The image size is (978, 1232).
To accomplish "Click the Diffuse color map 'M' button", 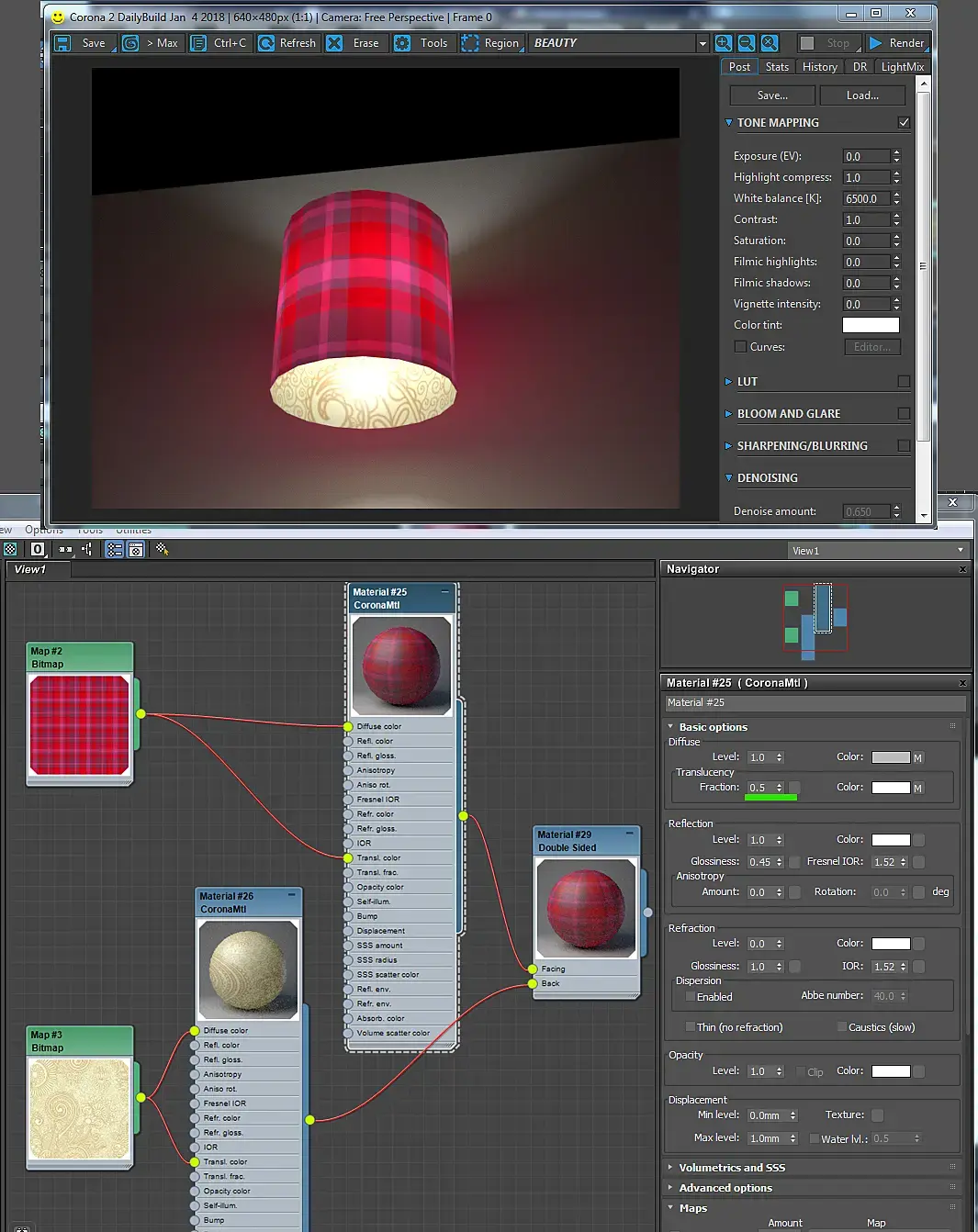I will click(x=917, y=758).
